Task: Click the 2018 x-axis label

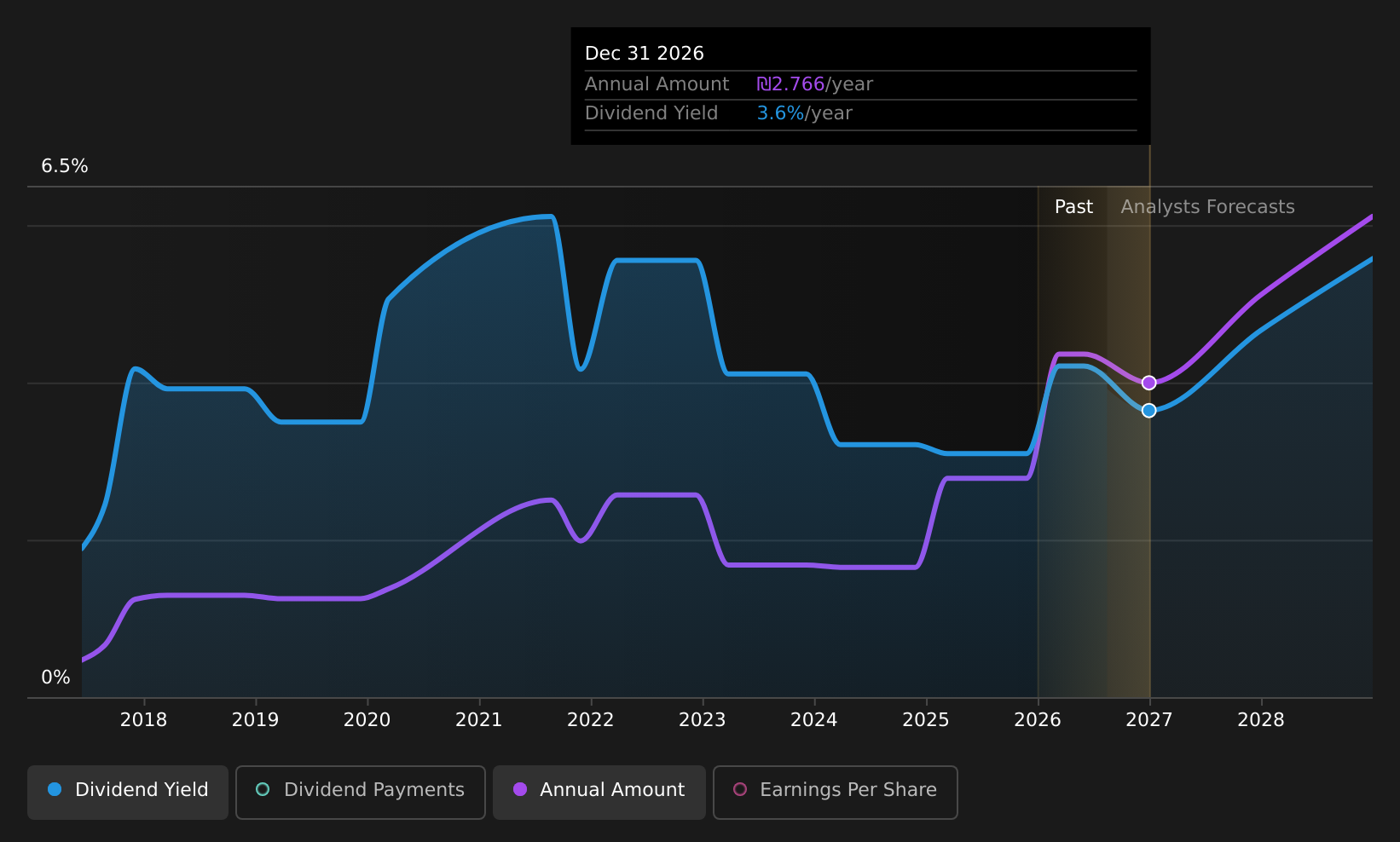Action: point(143,720)
